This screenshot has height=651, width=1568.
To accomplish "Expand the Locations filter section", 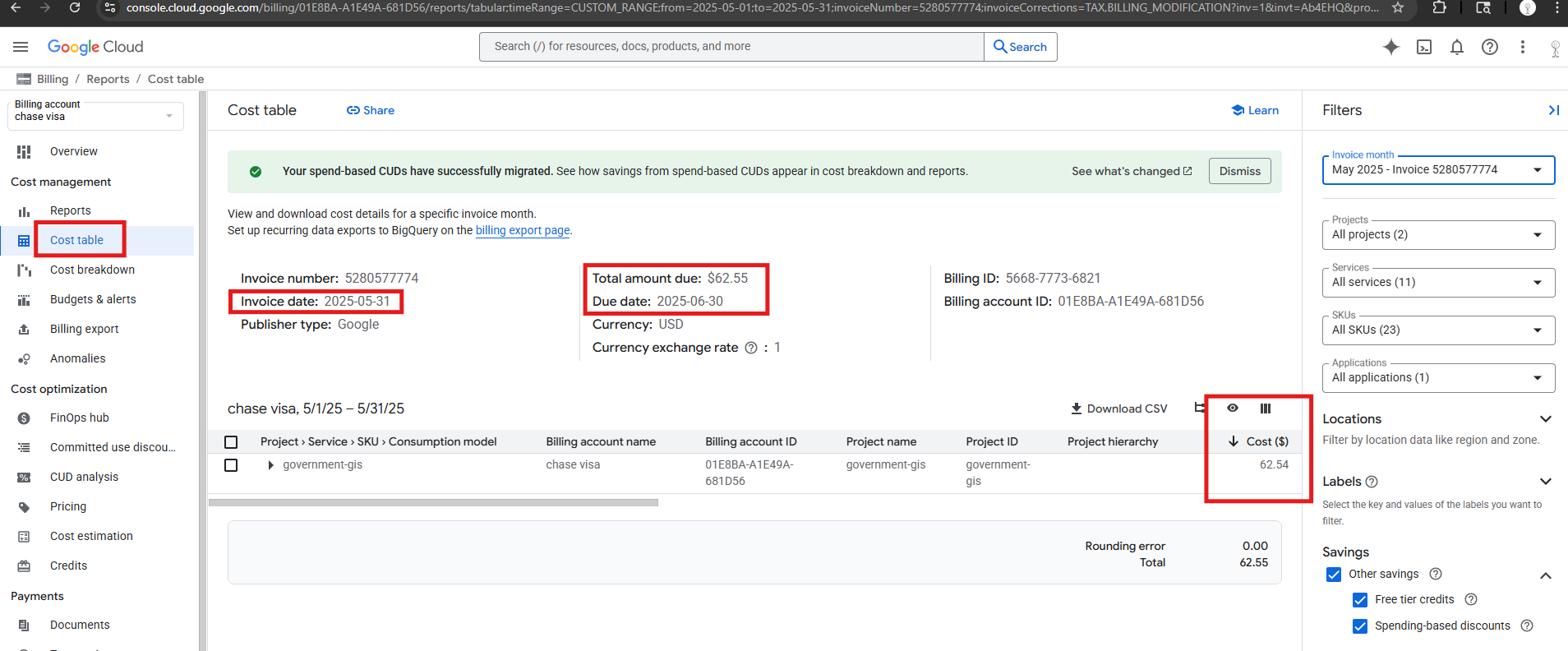I will 1545,419.
